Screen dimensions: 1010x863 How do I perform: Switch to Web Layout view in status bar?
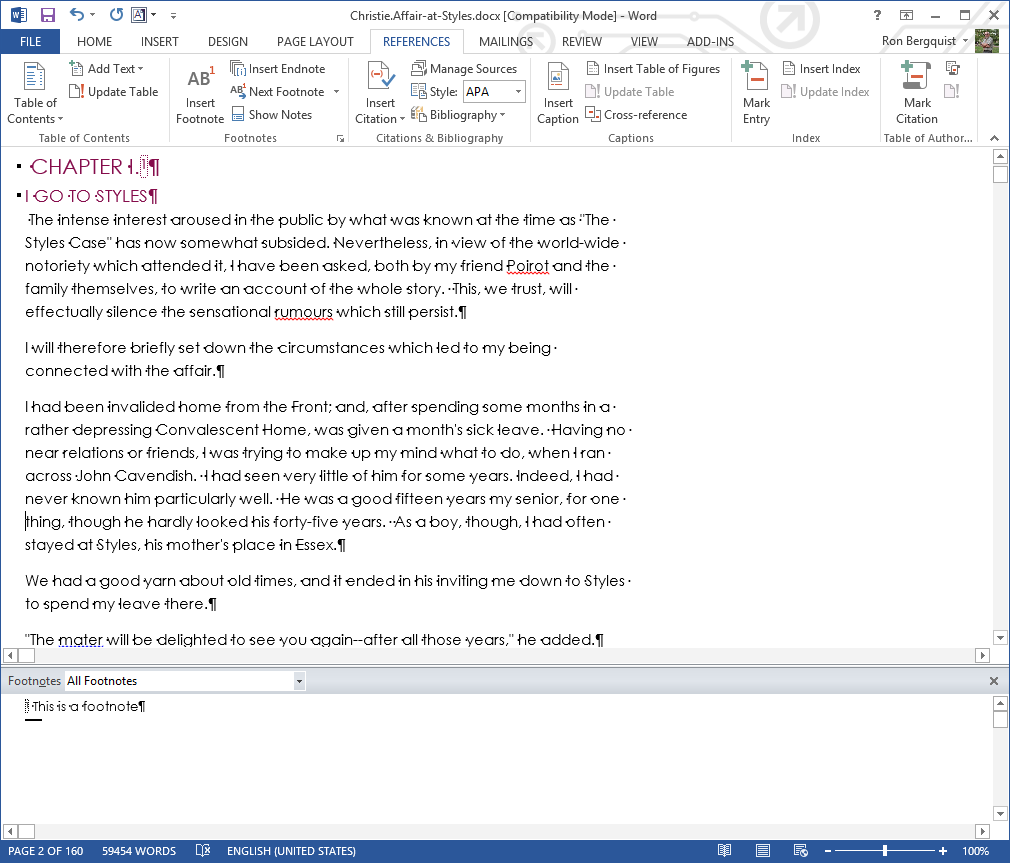[x=800, y=851]
